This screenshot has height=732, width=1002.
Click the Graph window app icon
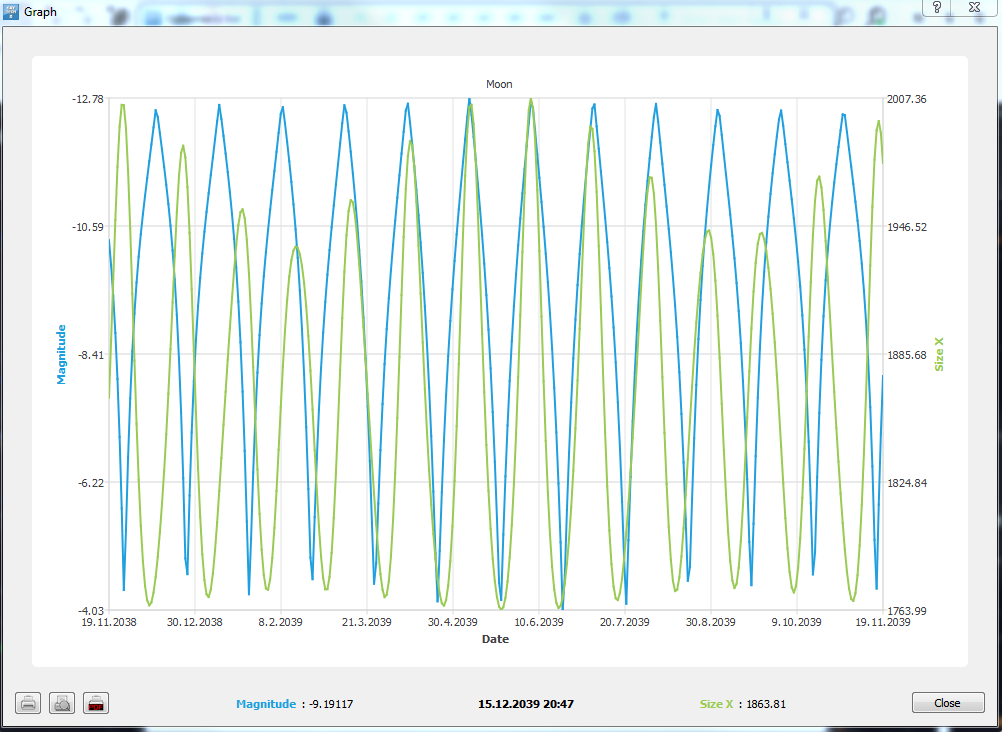[x=11, y=12]
